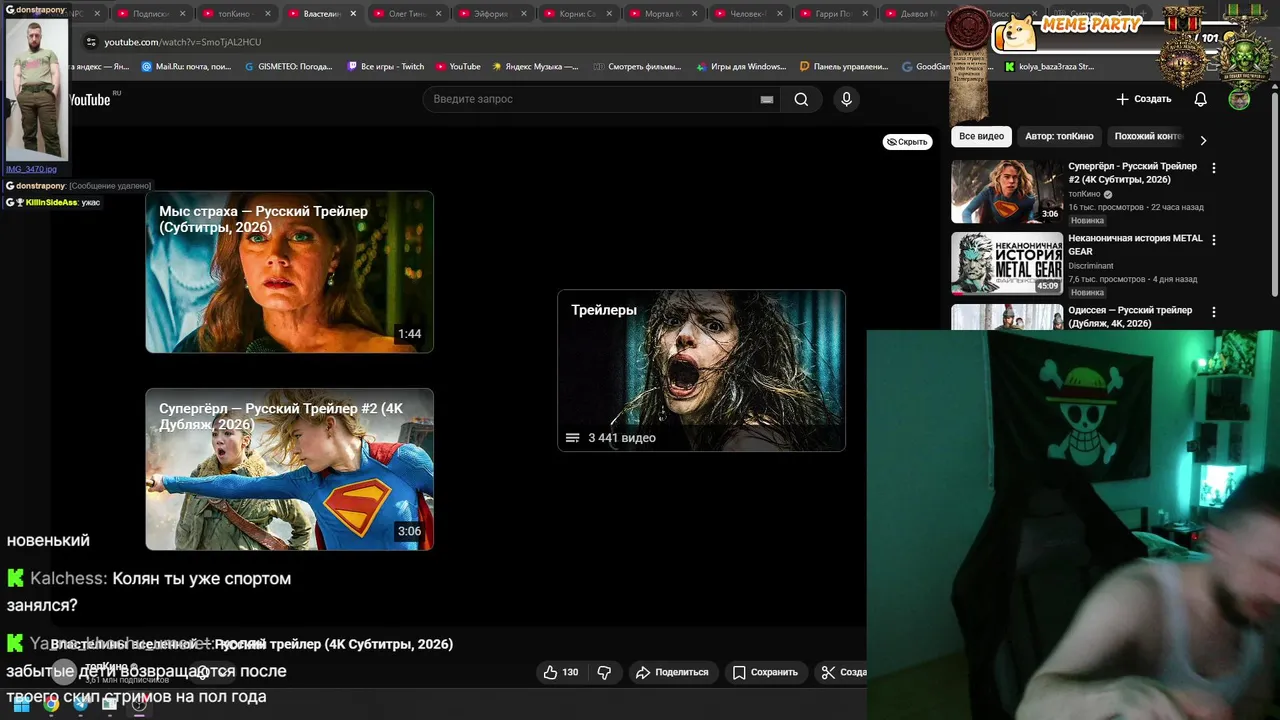Open options menu for METAL GEAR sidebar video
Image resolution: width=1280 pixels, height=720 pixels.
pos(1214,240)
